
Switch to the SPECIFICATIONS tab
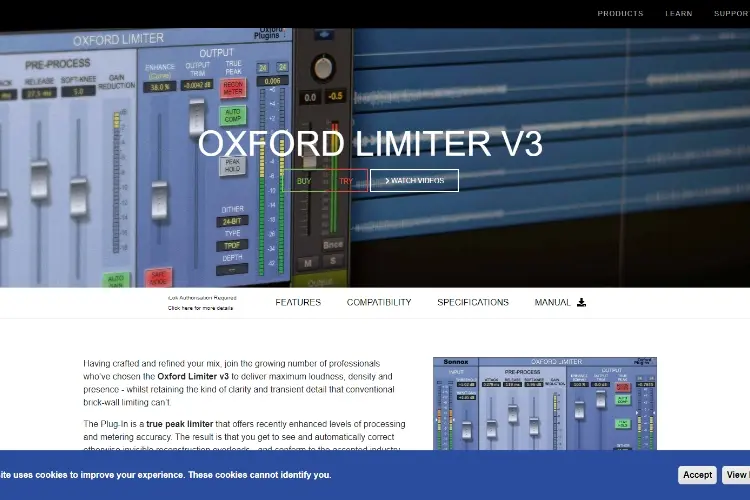[473, 302]
